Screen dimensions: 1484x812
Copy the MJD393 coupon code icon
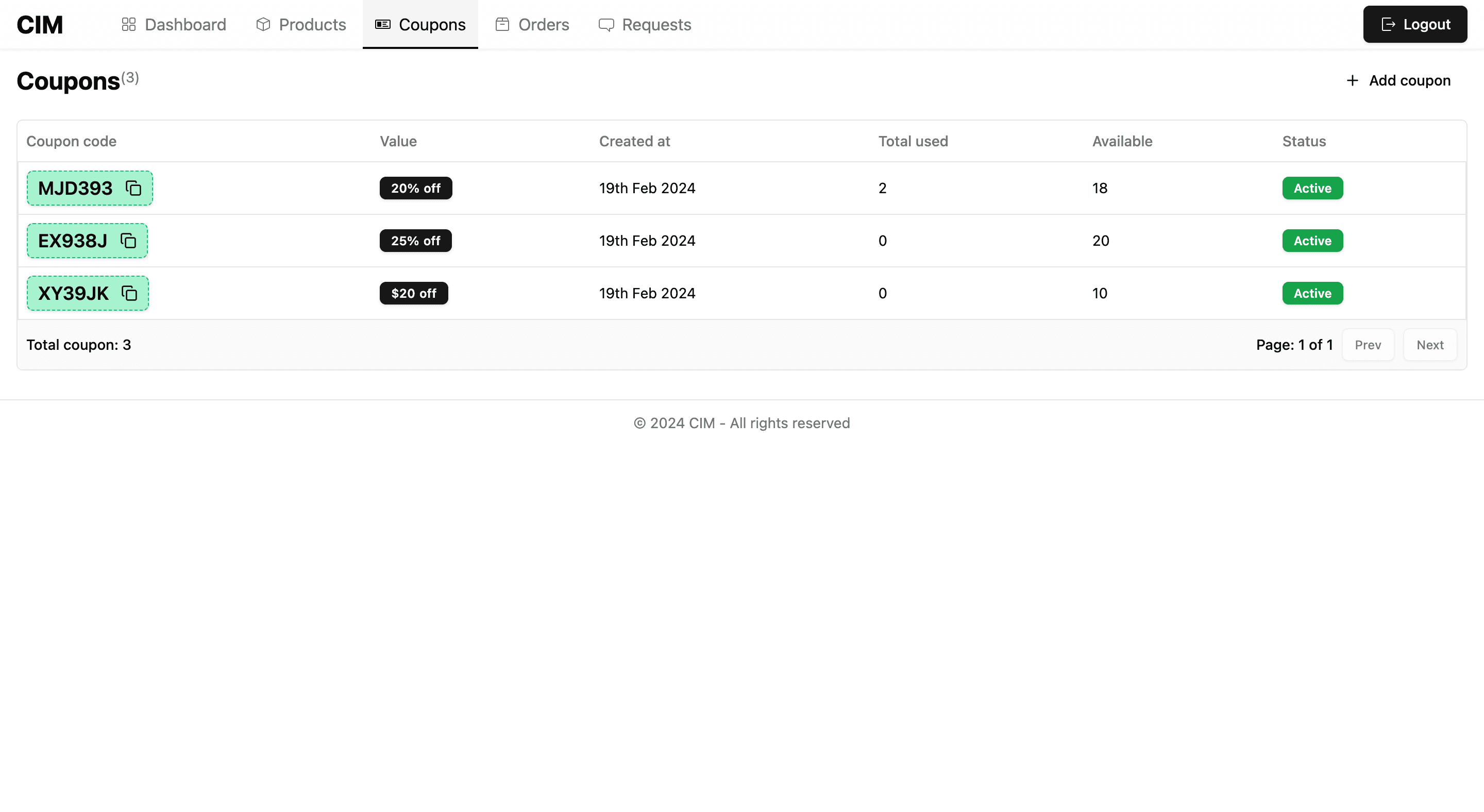click(x=133, y=188)
